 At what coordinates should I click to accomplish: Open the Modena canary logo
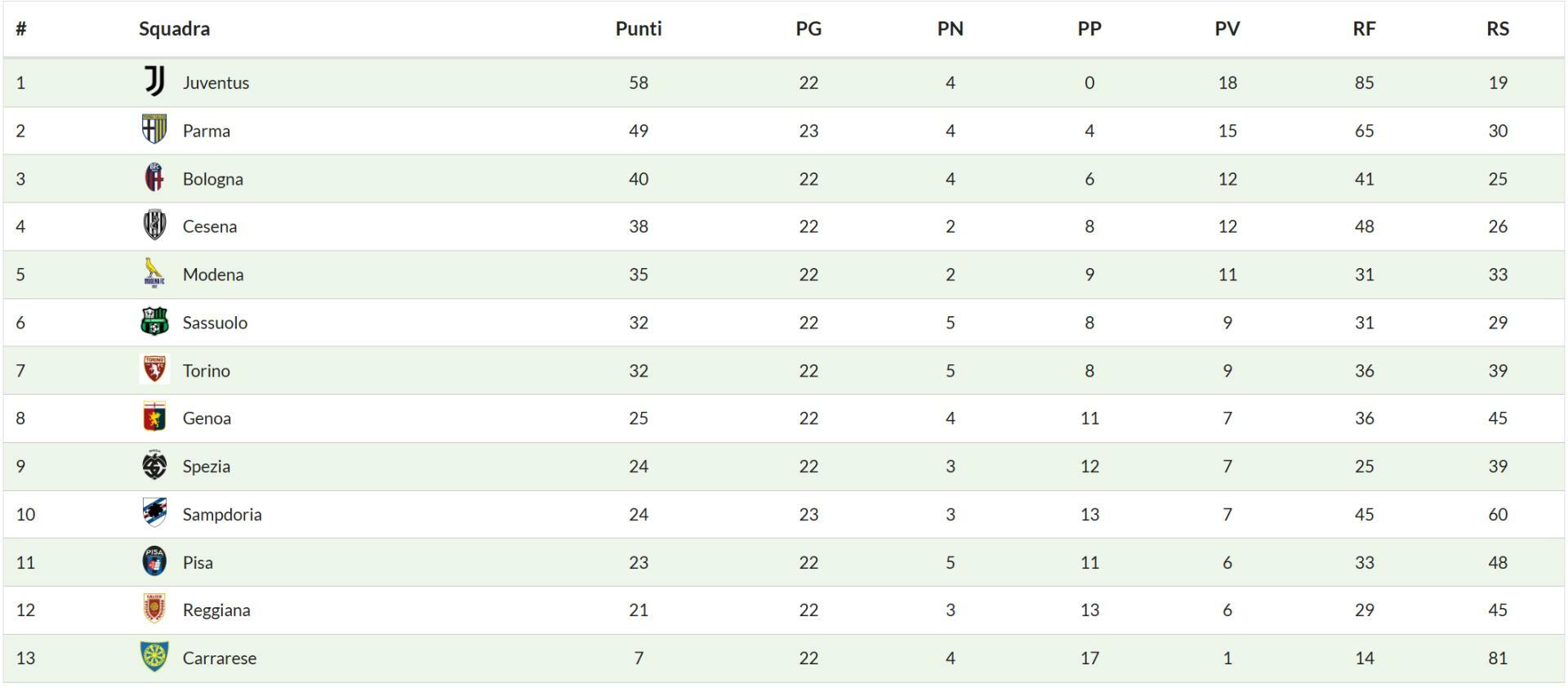click(154, 274)
